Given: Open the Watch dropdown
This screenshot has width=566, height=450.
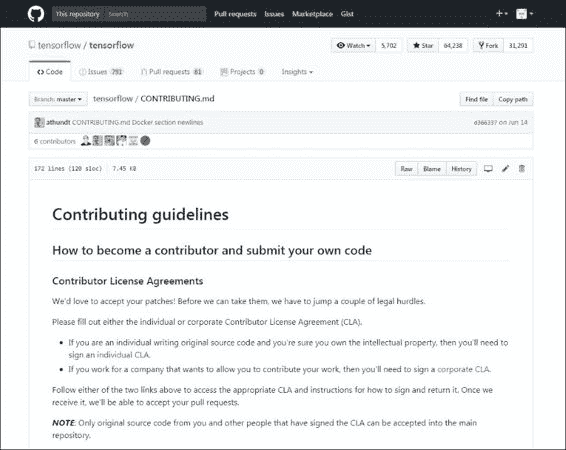Looking at the screenshot, I should [x=353, y=45].
